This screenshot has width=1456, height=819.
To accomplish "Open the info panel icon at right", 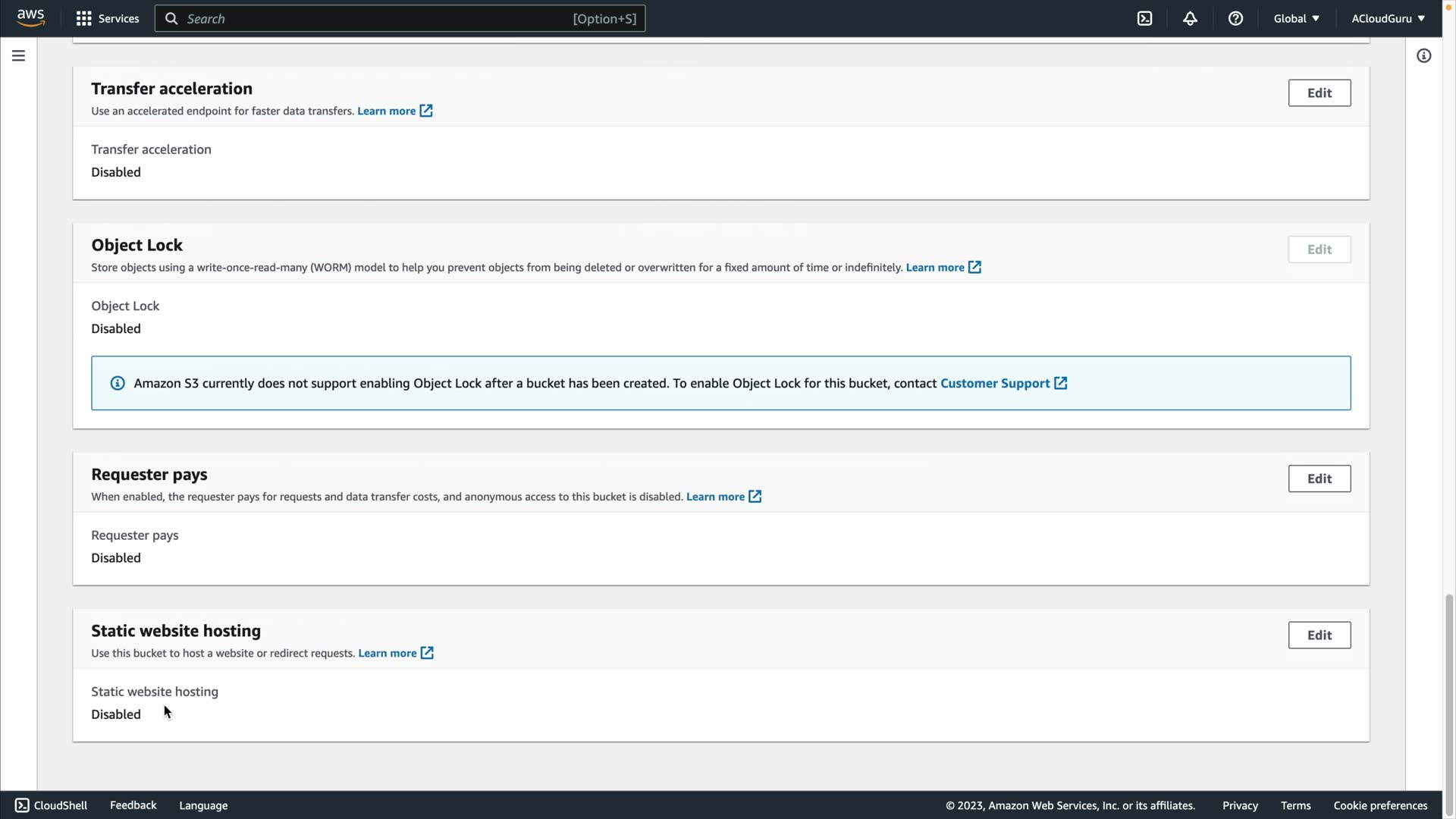I will tap(1423, 56).
